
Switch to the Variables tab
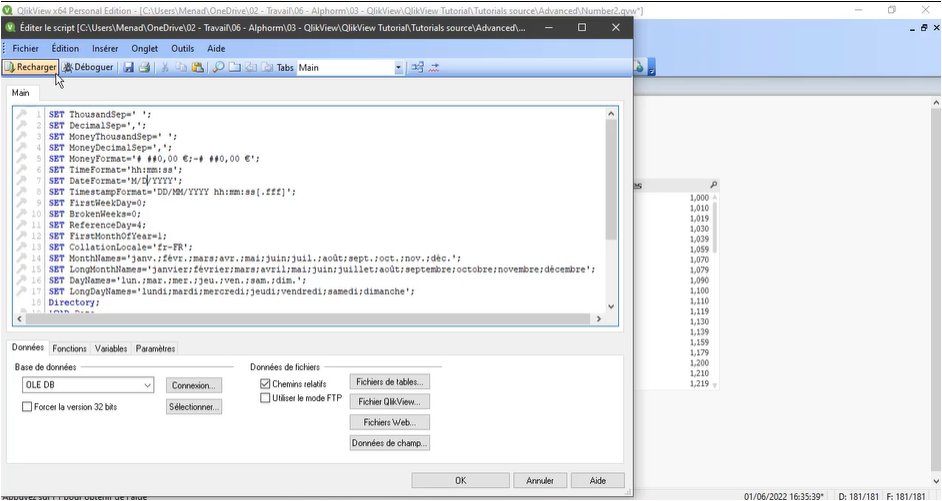pyautogui.click(x=111, y=348)
